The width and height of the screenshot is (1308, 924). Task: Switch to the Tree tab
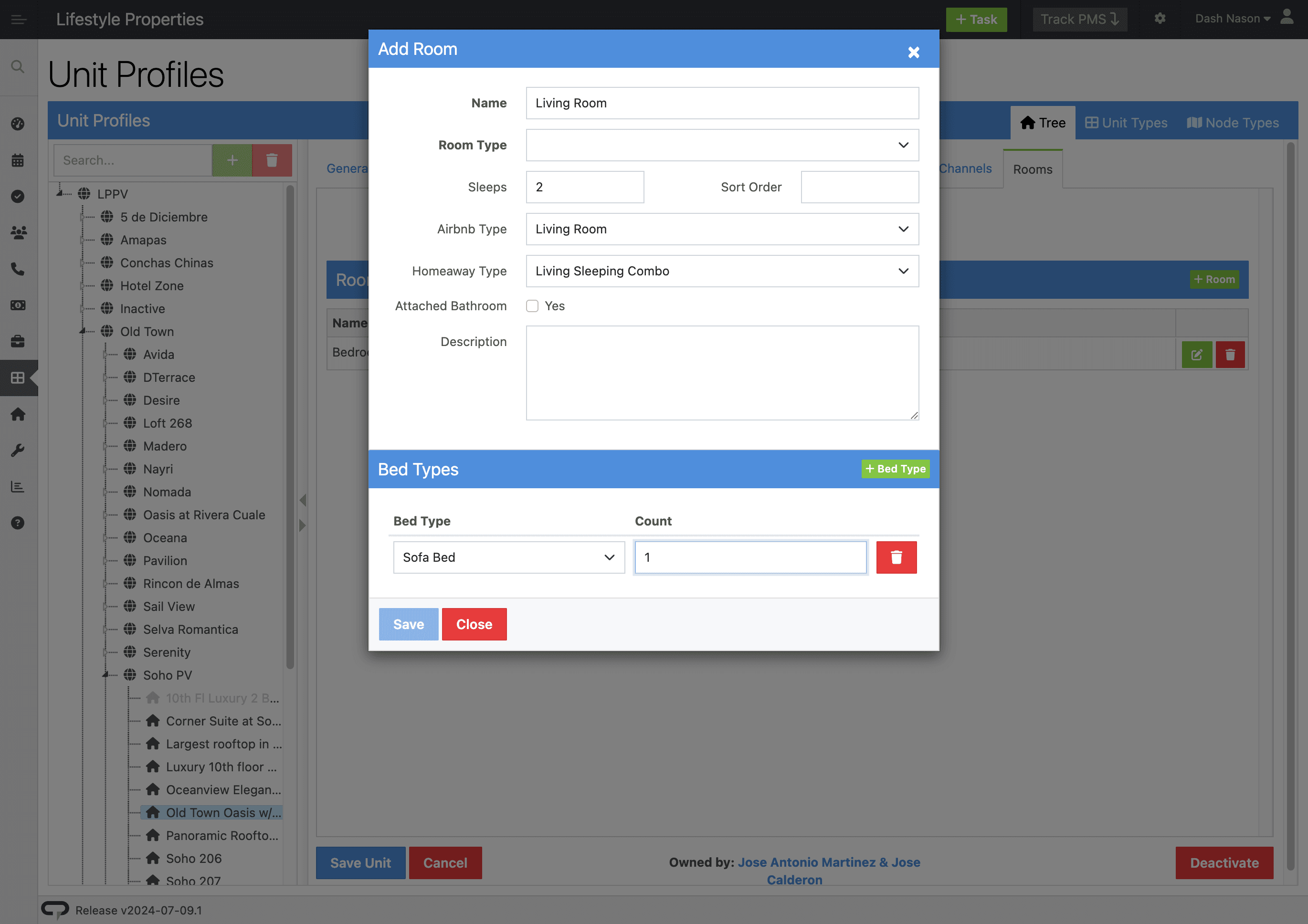(x=1043, y=123)
